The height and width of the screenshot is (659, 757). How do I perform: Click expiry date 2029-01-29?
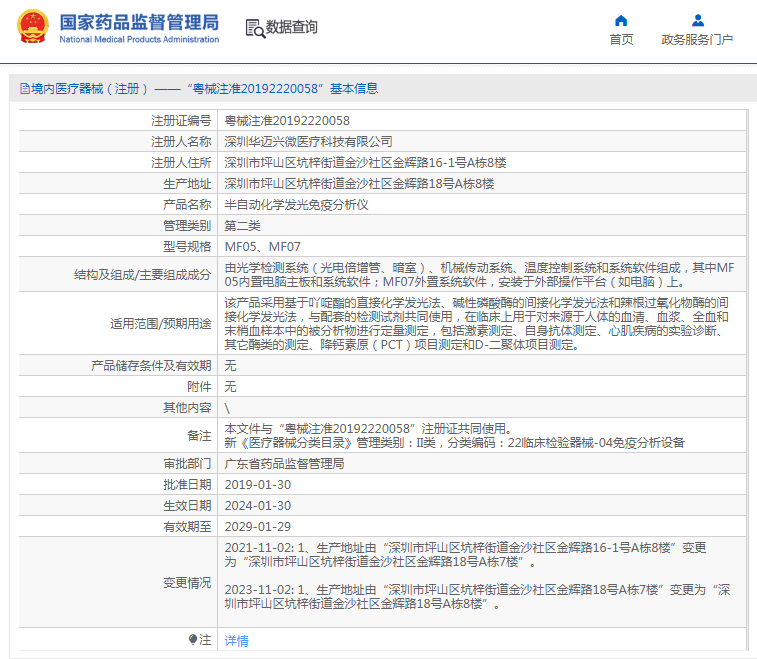(x=258, y=527)
